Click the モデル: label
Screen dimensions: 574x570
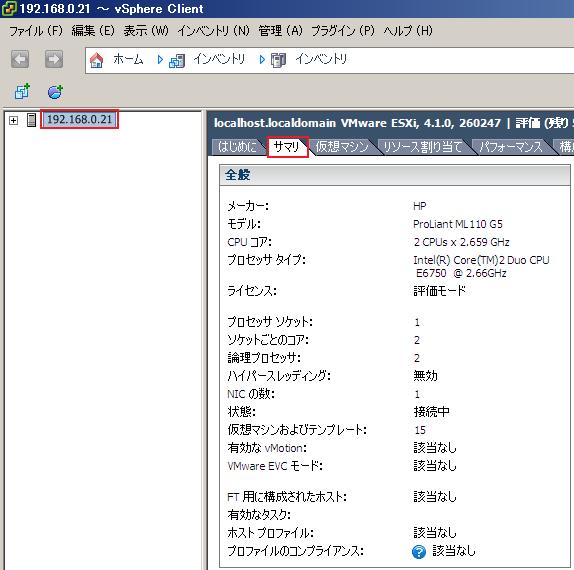243,224
